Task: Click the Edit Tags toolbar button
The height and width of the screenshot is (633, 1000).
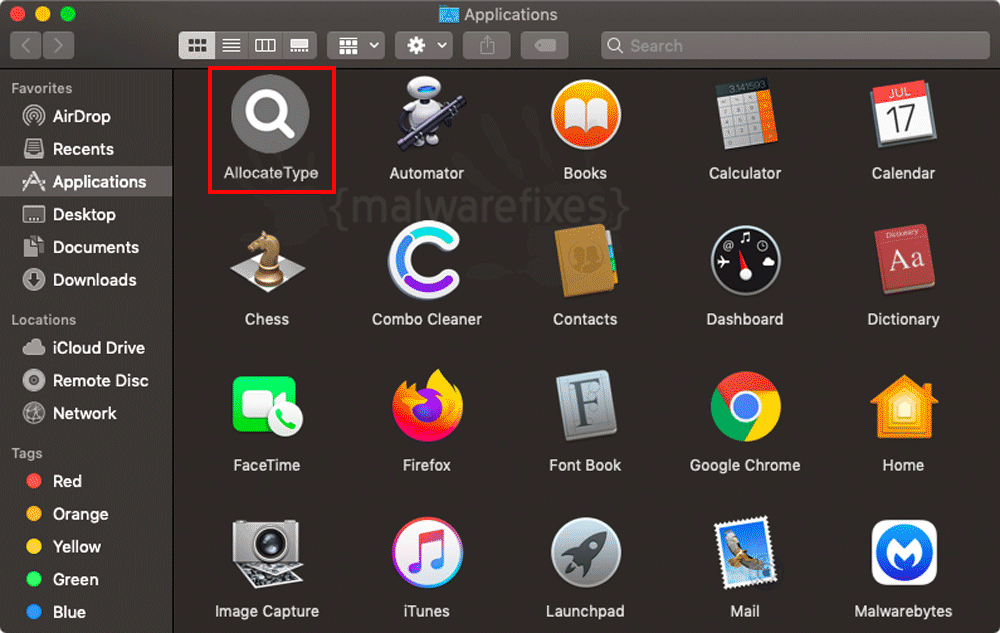Action: coord(544,45)
